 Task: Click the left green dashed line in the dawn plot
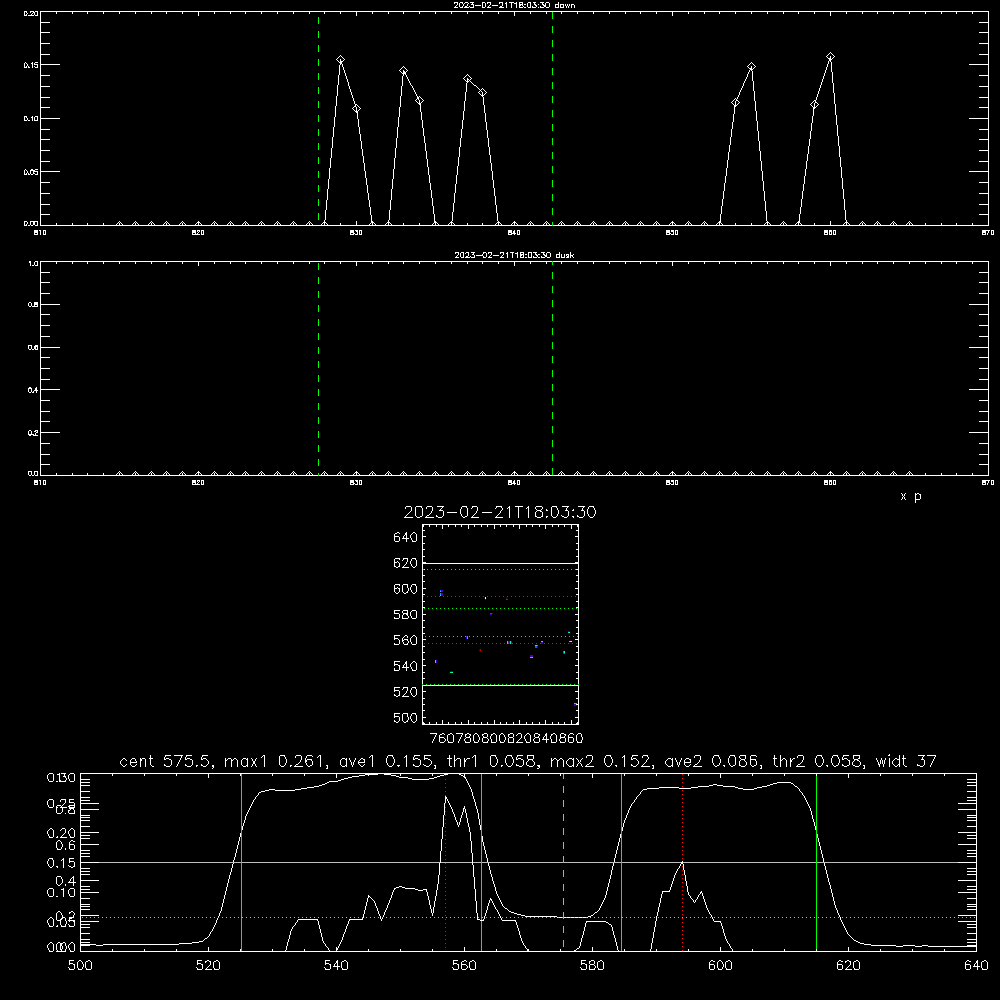point(318,118)
